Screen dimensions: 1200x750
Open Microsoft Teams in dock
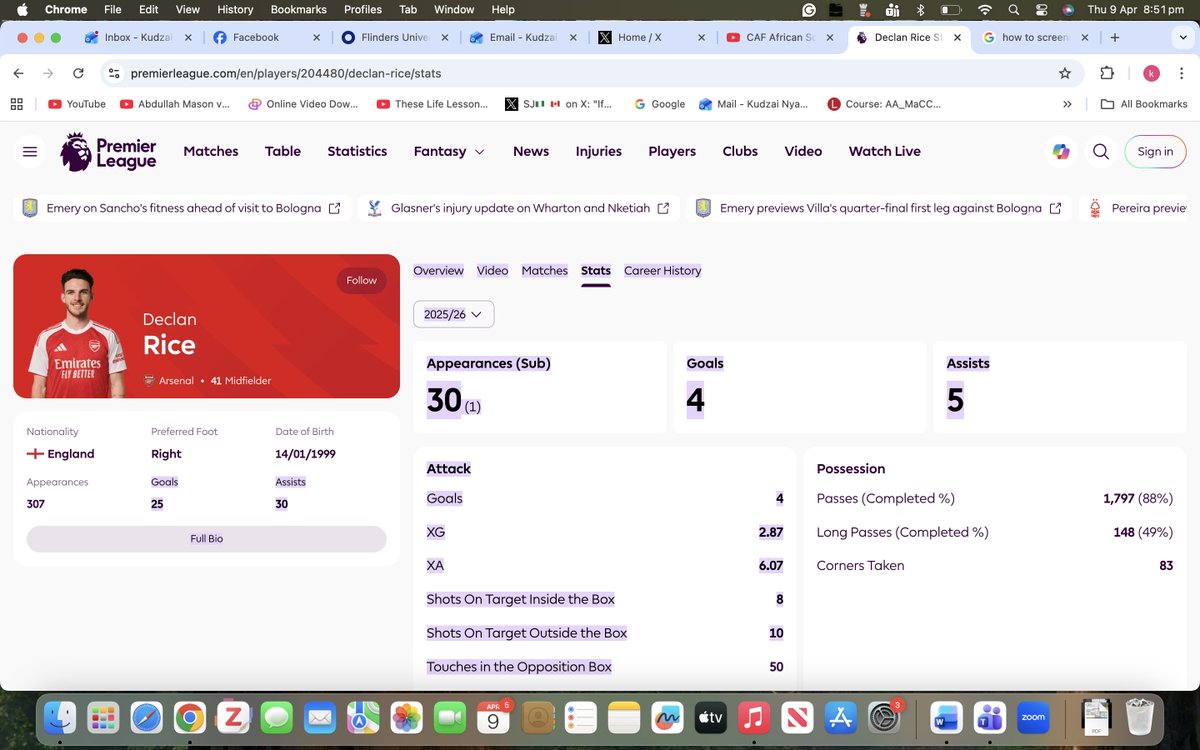click(990, 717)
